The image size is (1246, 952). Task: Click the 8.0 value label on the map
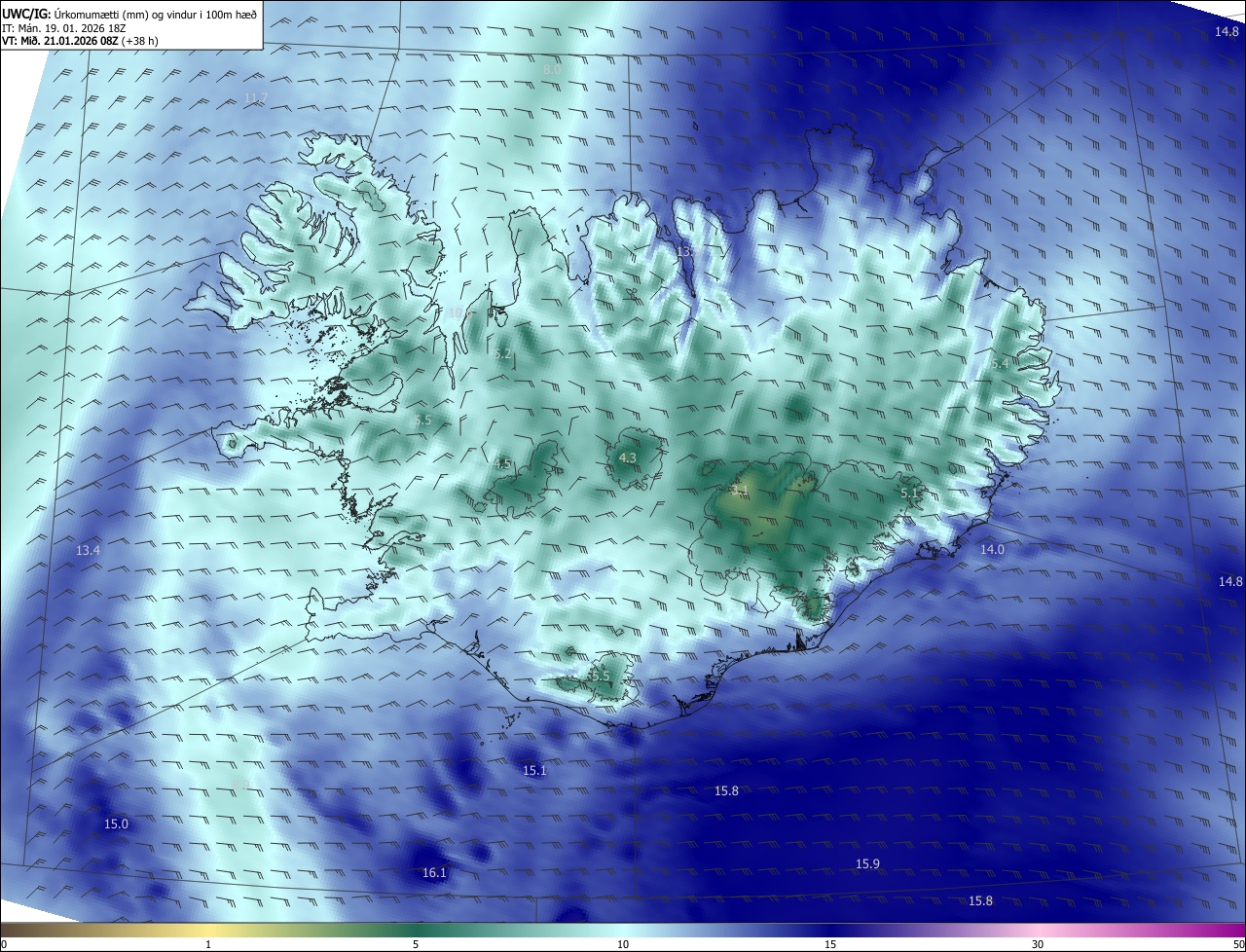click(x=552, y=70)
